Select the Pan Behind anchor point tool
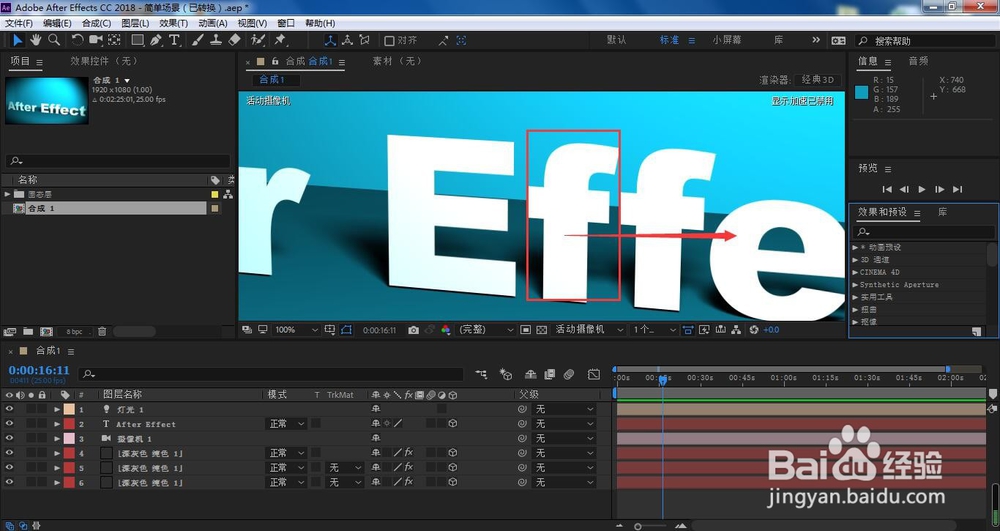Viewport: 1000px width, 531px height. 114,40
